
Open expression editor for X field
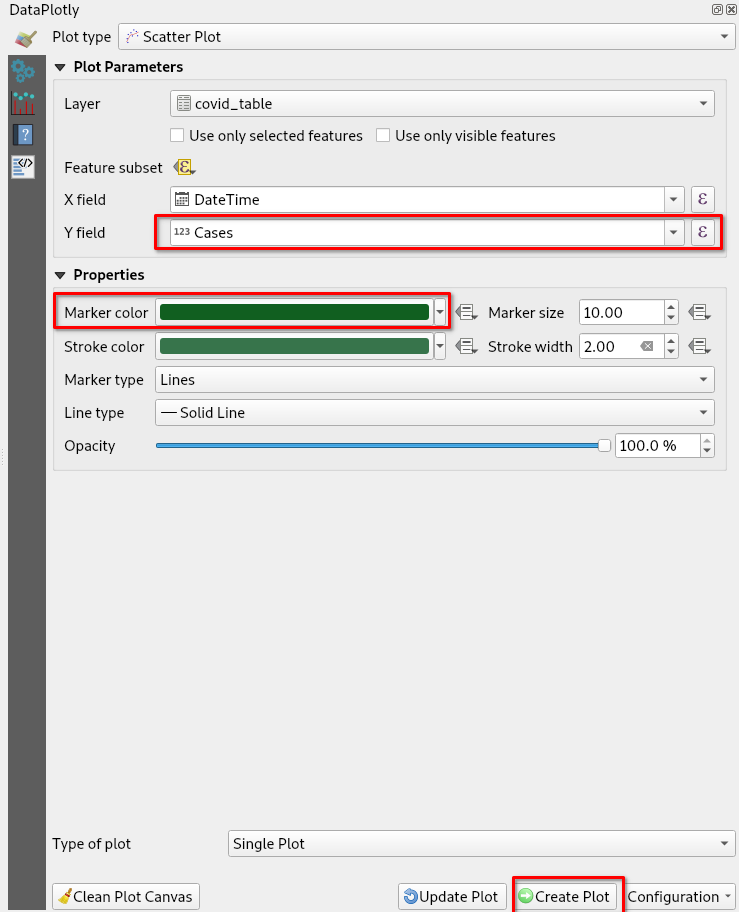703,200
